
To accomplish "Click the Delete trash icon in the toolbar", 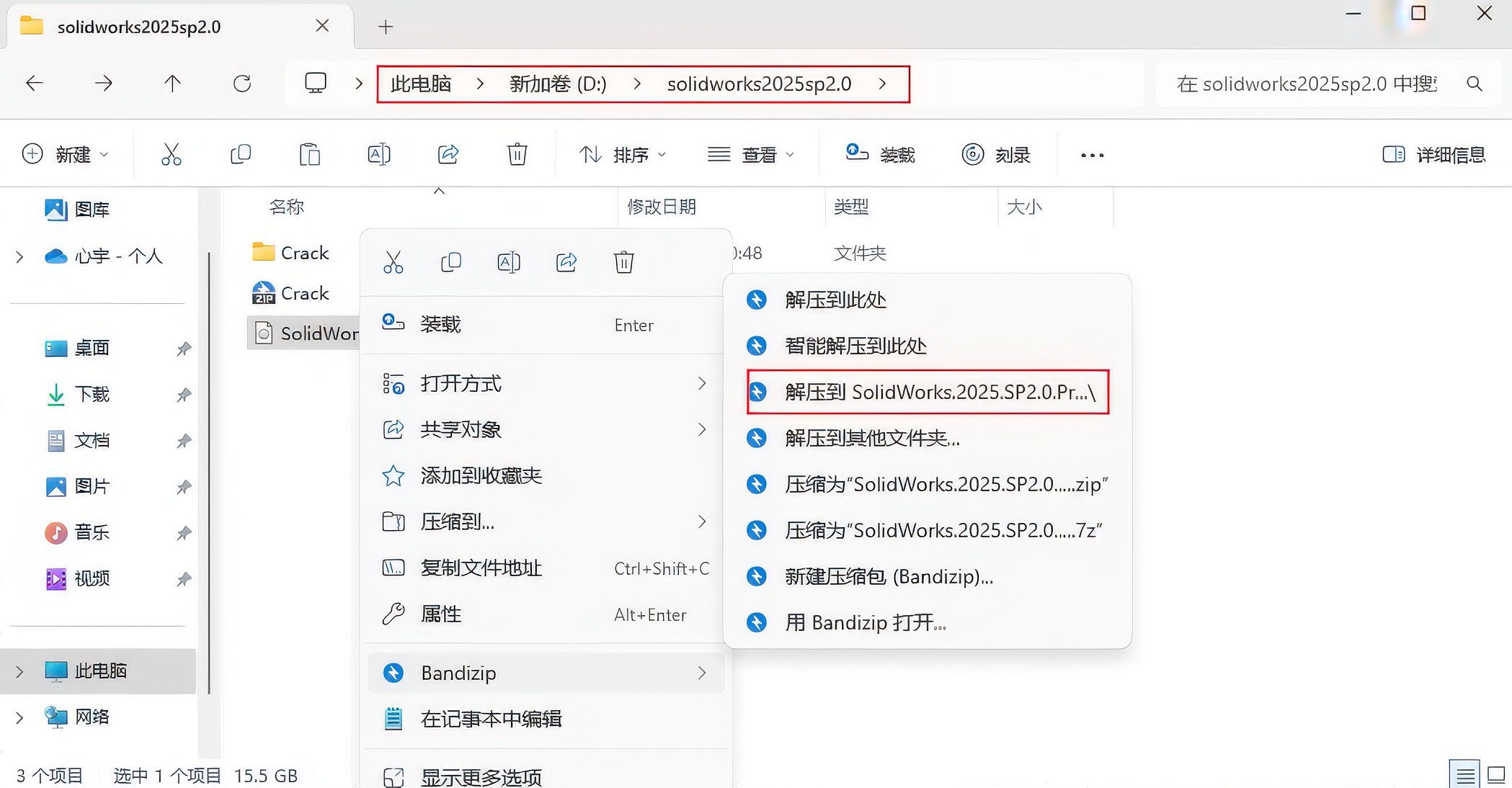I will tap(517, 154).
